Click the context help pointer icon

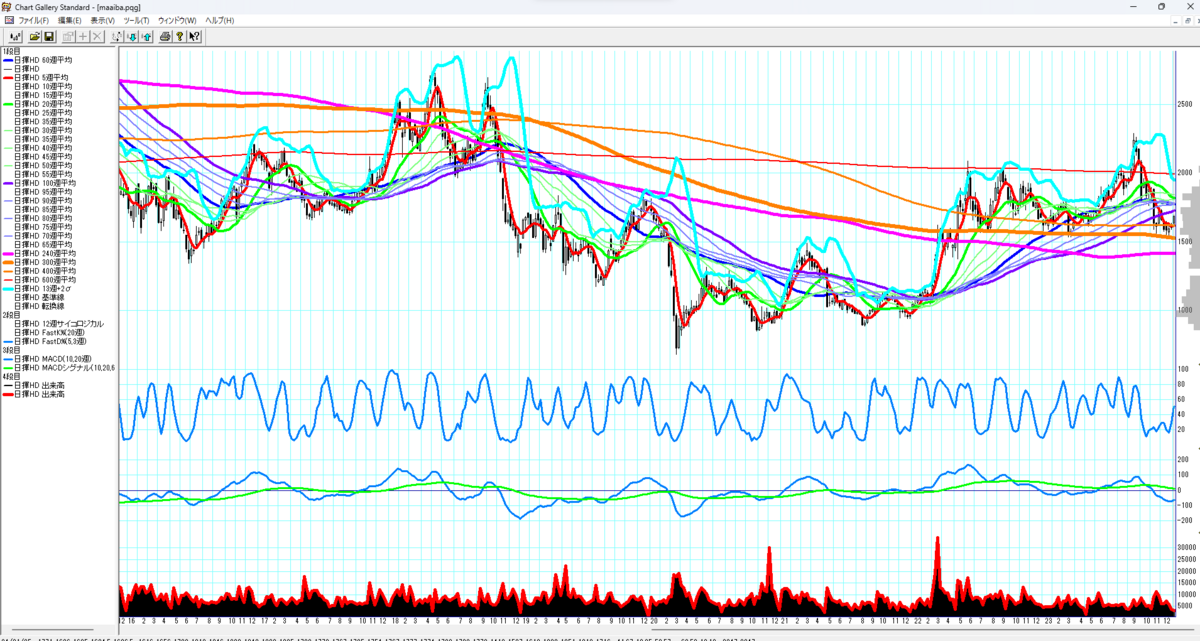click(194, 37)
